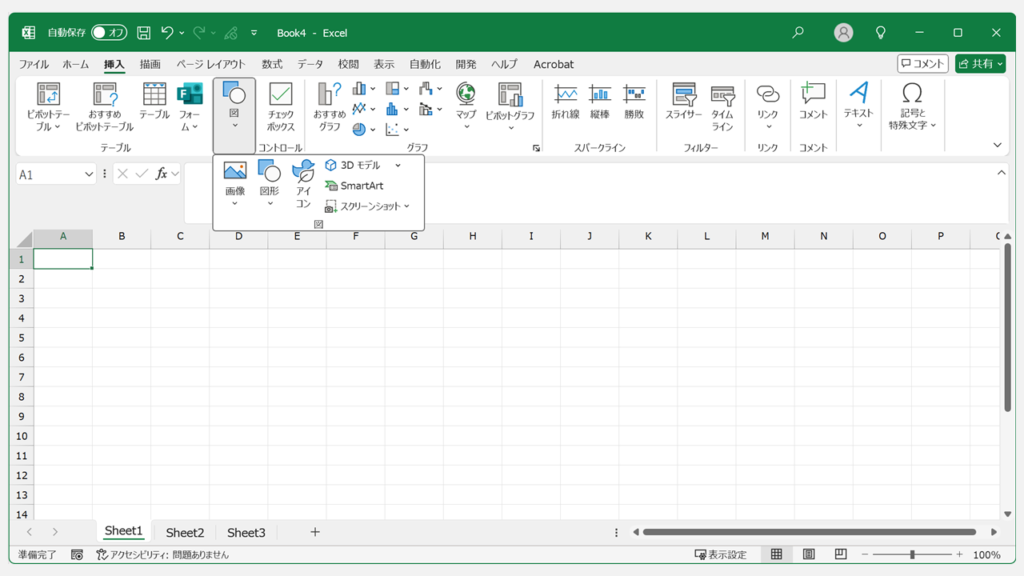Click the Share (共有) button
Image resolution: width=1024 pixels, height=576 pixels.
(980, 63)
